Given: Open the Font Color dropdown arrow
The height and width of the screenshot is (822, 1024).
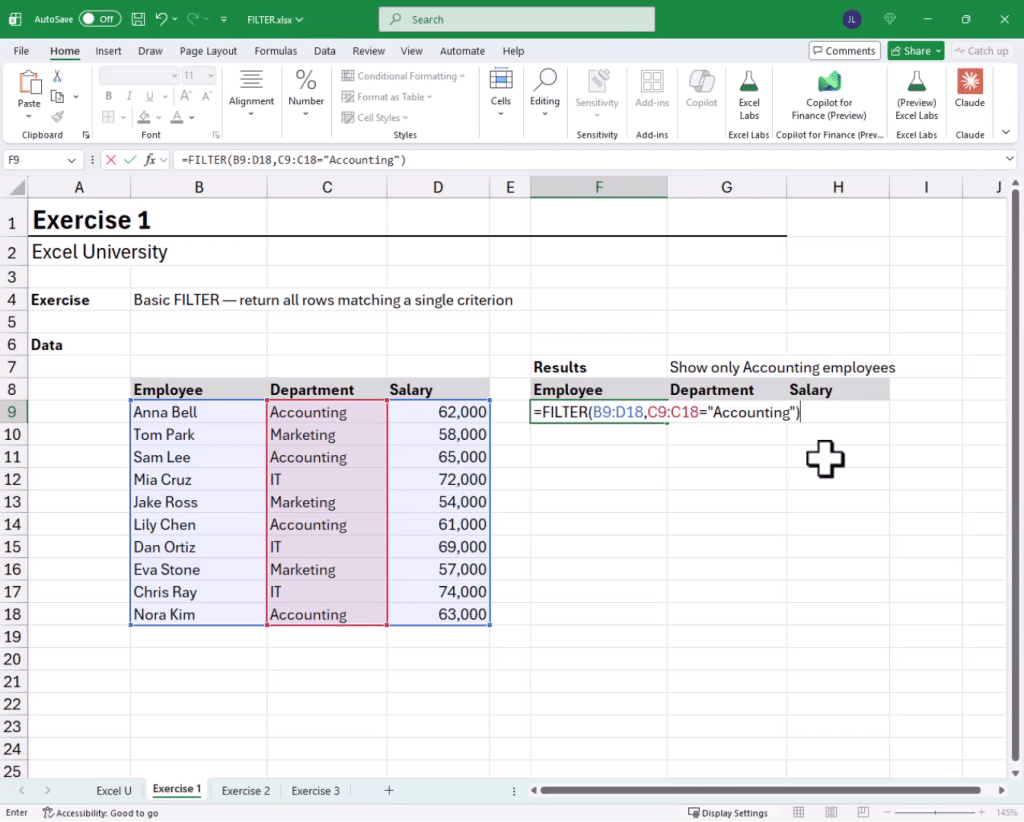Looking at the screenshot, I should [x=192, y=118].
